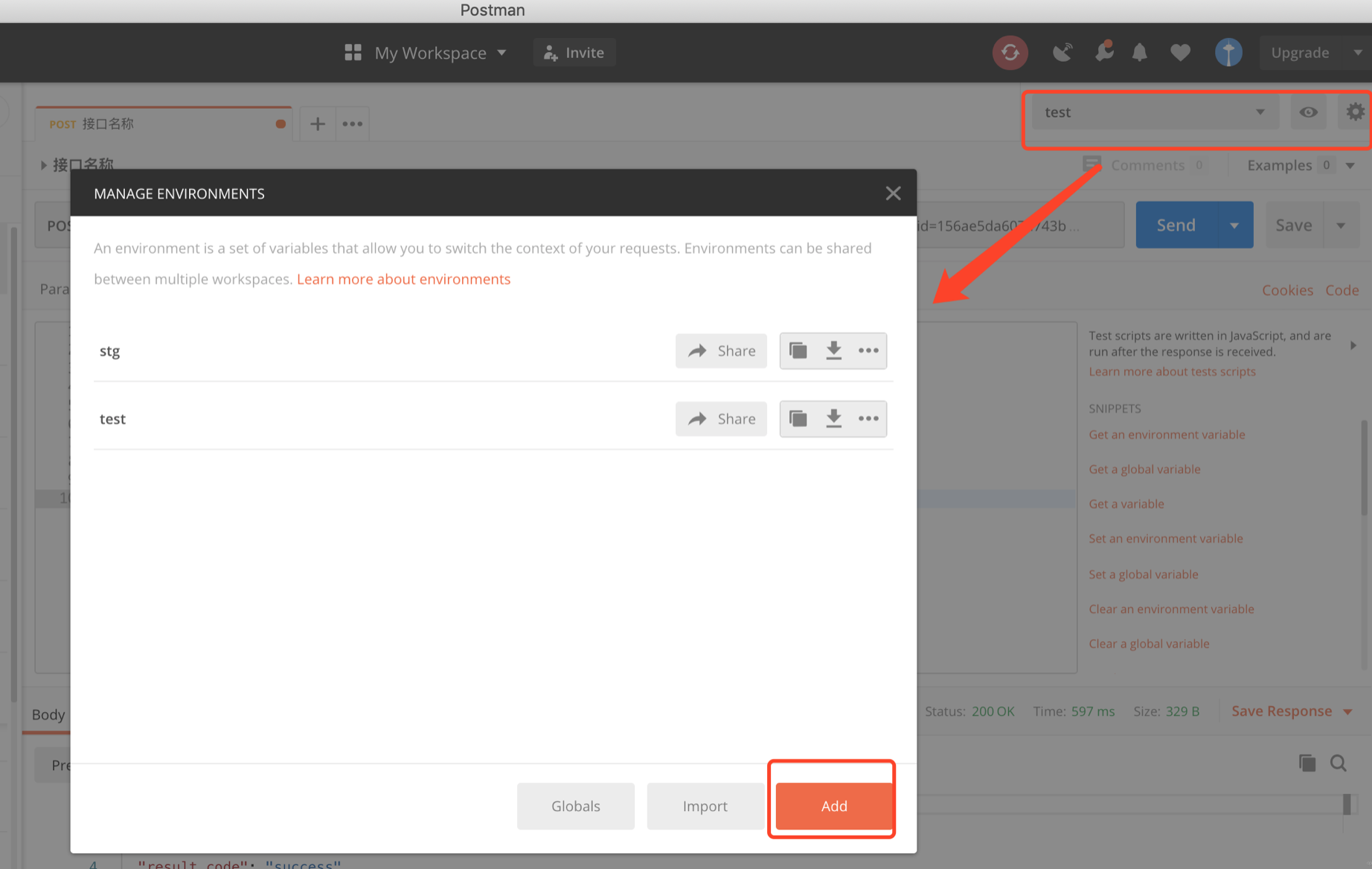Open the Send button dropdown arrow
The height and width of the screenshot is (869, 1372).
pos(1234,225)
